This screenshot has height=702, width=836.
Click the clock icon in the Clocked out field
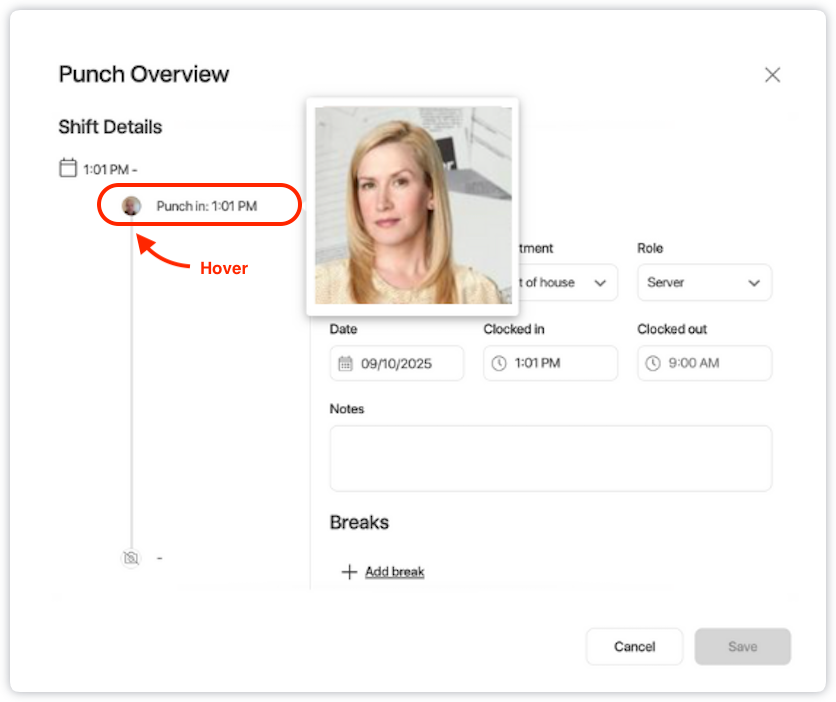point(653,364)
